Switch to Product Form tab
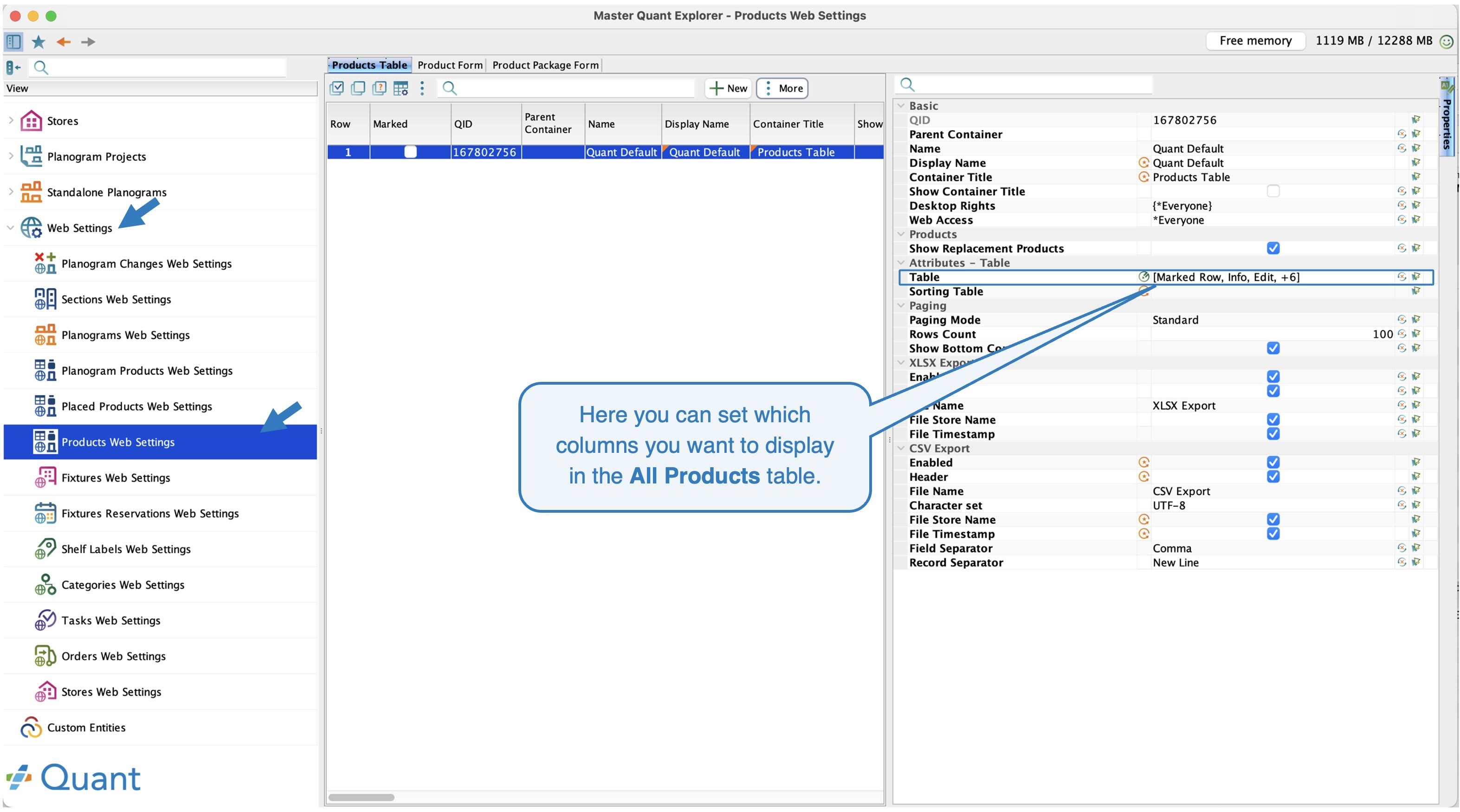Image resolution: width=1460 pixels, height=812 pixels. coord(450,65)
